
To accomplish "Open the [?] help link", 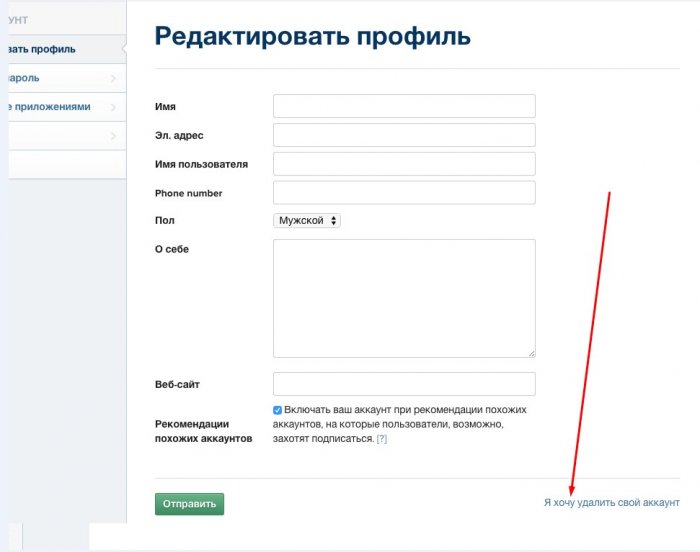I will (x=381, y=439).
